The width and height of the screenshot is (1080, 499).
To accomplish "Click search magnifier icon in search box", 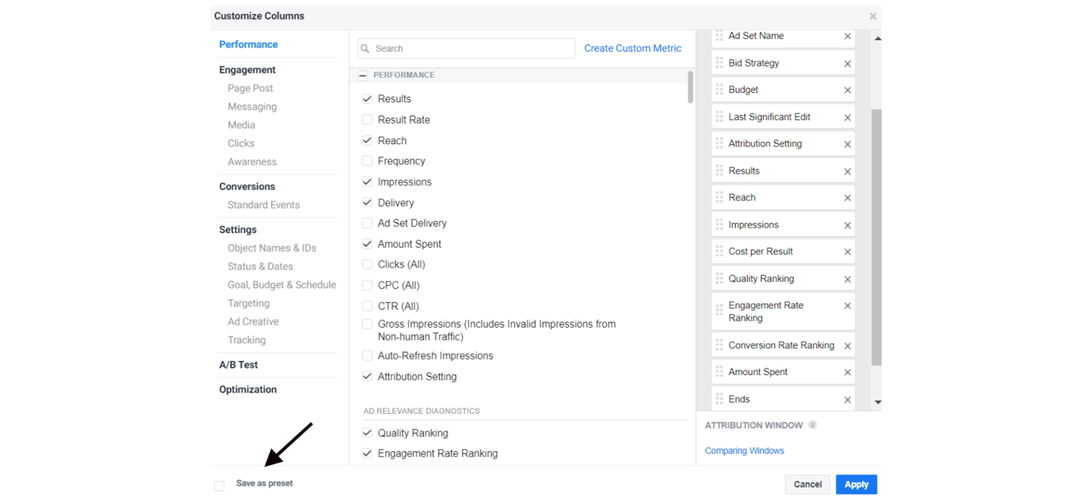I will pyautogui.click(x=365, y=48).
